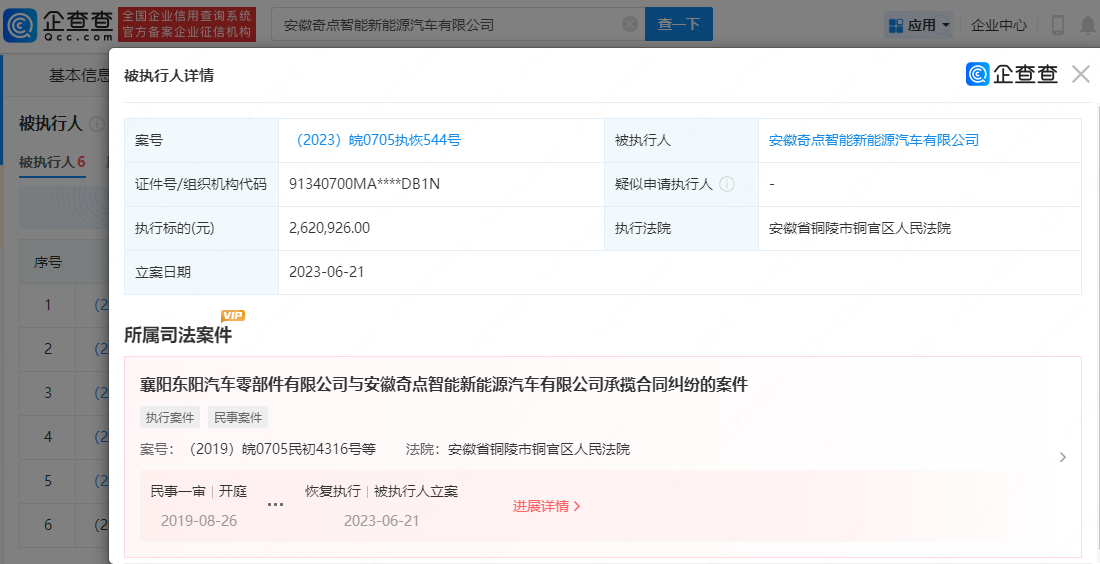The image size is (1100, 564).
Task: Open the 应用 dropdown menu
Action: [919, 25]
